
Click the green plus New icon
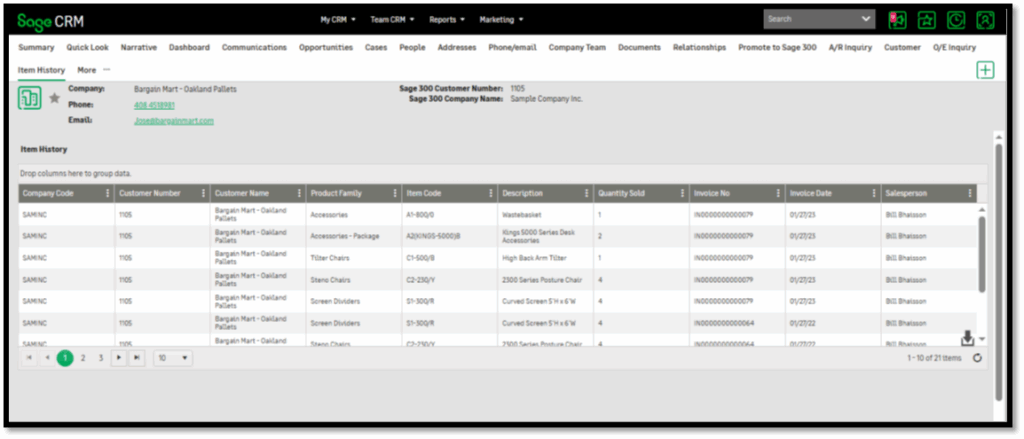click(x=985, y=70)
